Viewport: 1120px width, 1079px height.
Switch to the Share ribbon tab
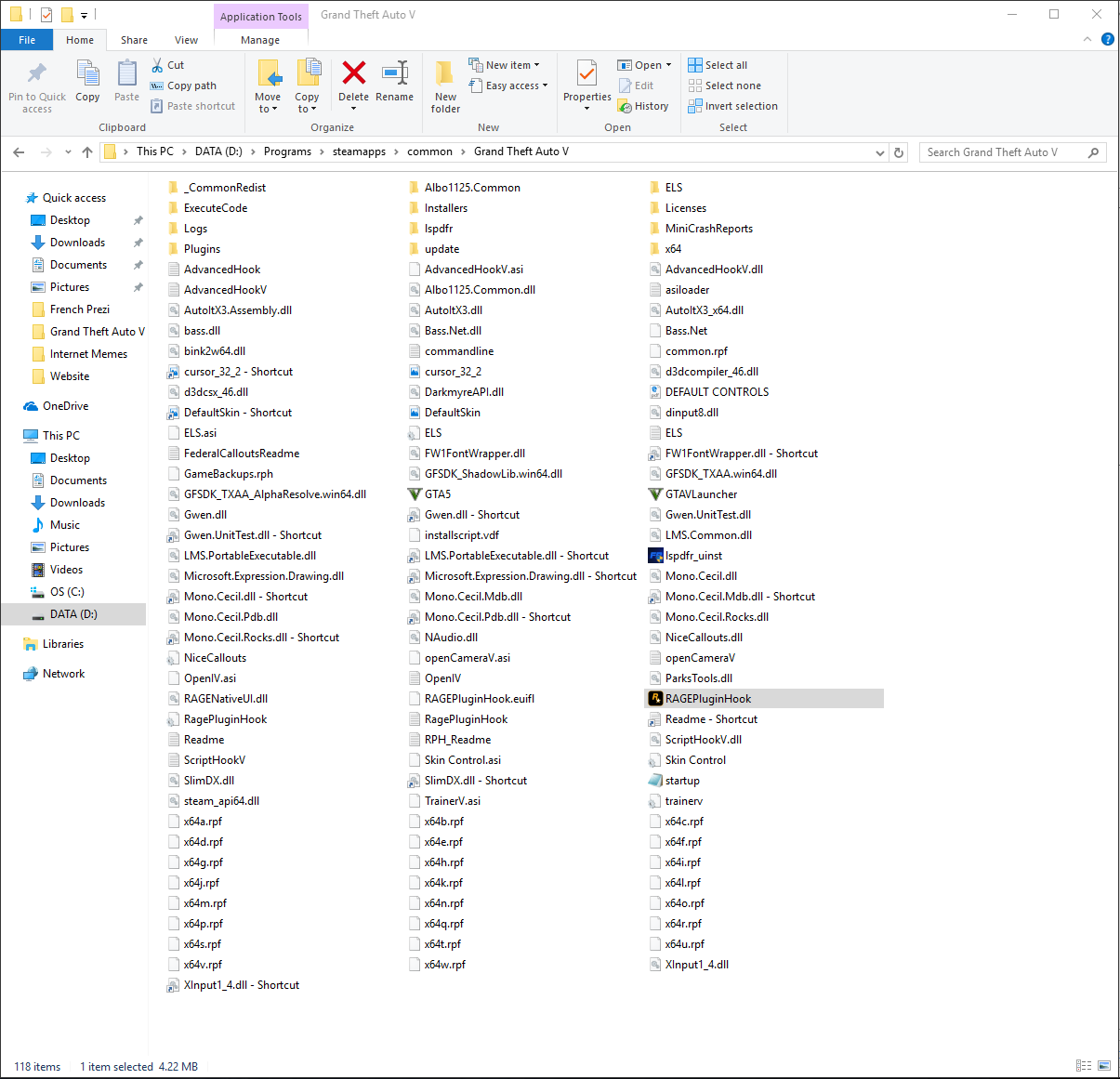click(134, 40)
